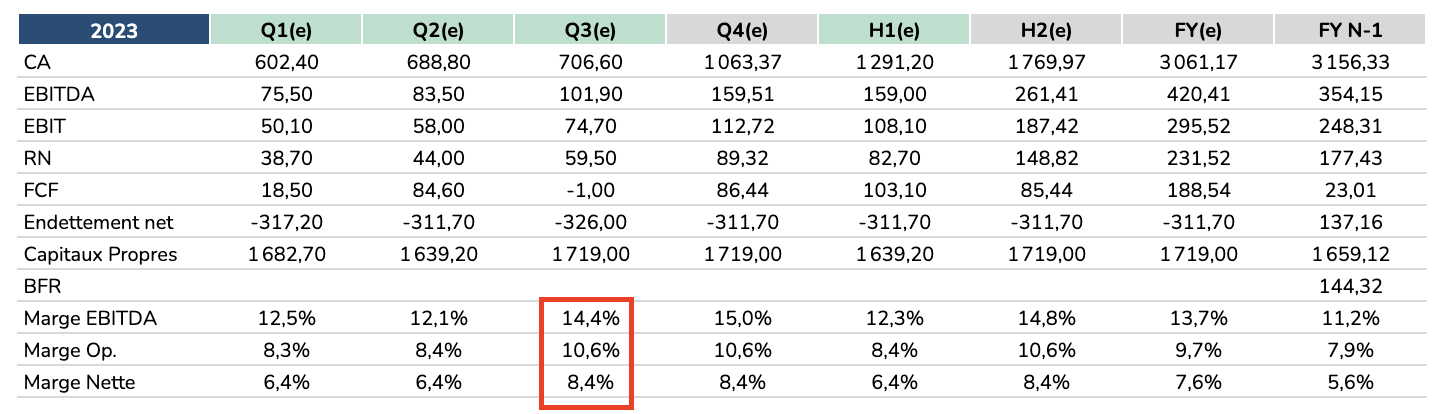
Task: Select the FY(e) column header
Action: [1197, 31]
